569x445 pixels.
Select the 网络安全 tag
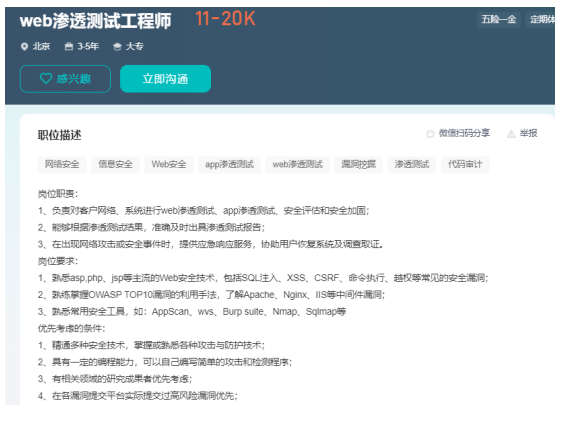(x=62, y=164)
